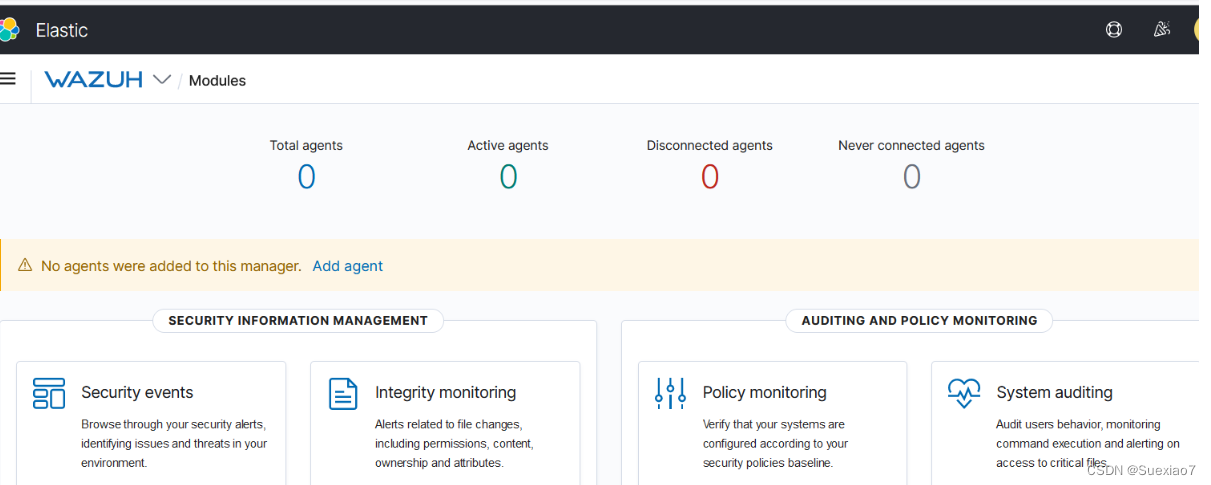Click the Security Information Management heading

coord(298,321)
